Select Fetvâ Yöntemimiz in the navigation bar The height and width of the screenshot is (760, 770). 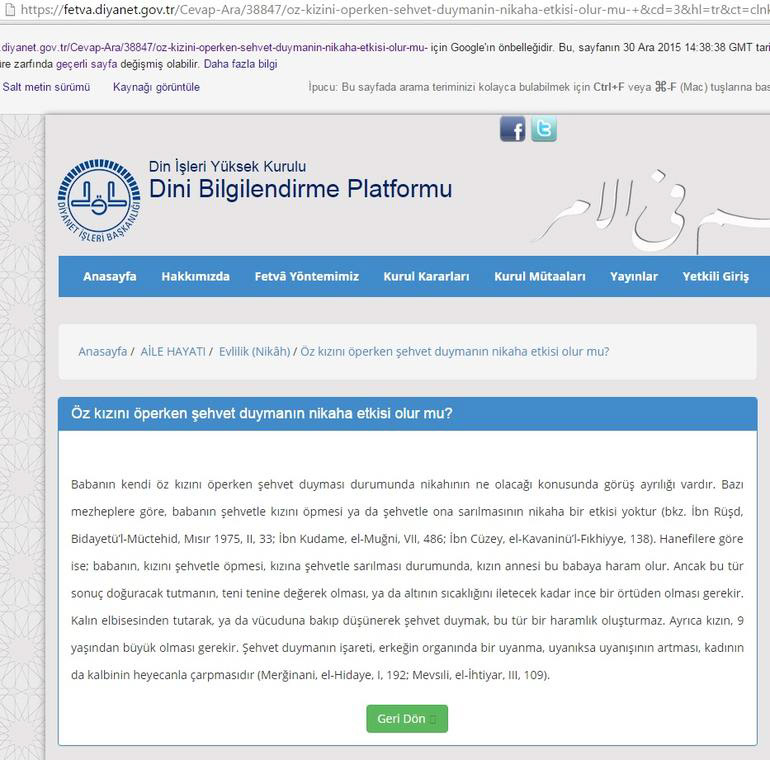point(306,276)
